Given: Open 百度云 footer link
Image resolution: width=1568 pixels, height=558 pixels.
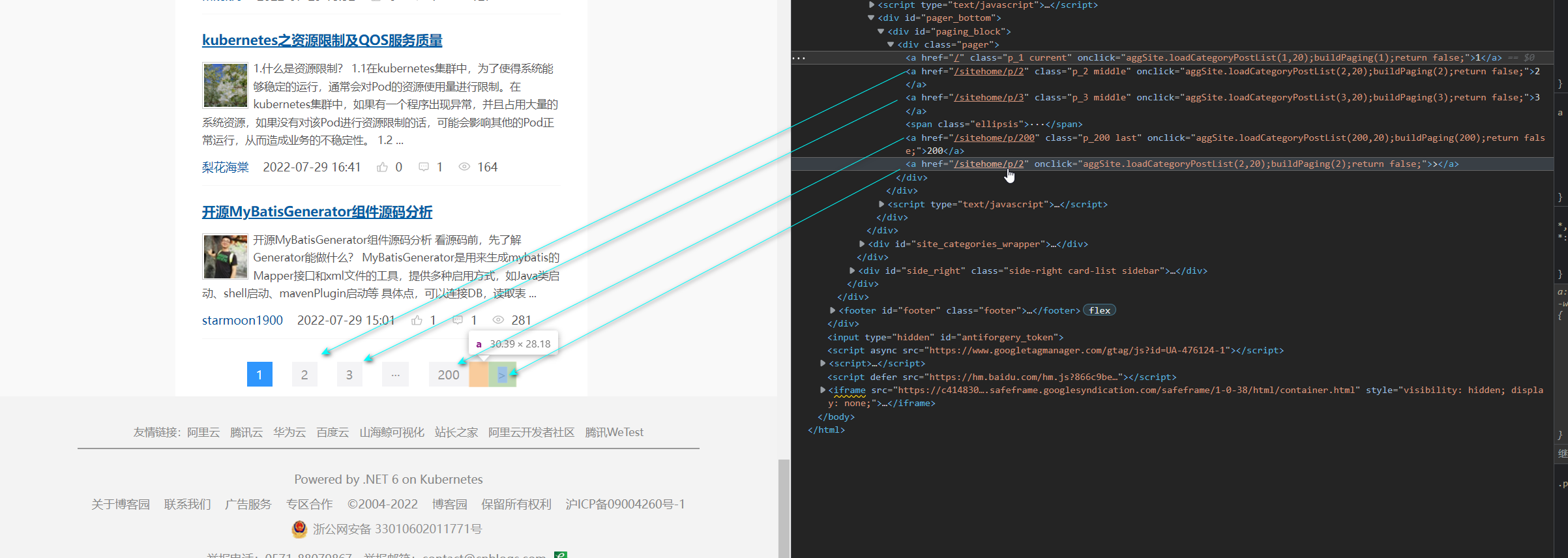Looking at the screenshot, I should pyautogui.click(x=333, y=432).
